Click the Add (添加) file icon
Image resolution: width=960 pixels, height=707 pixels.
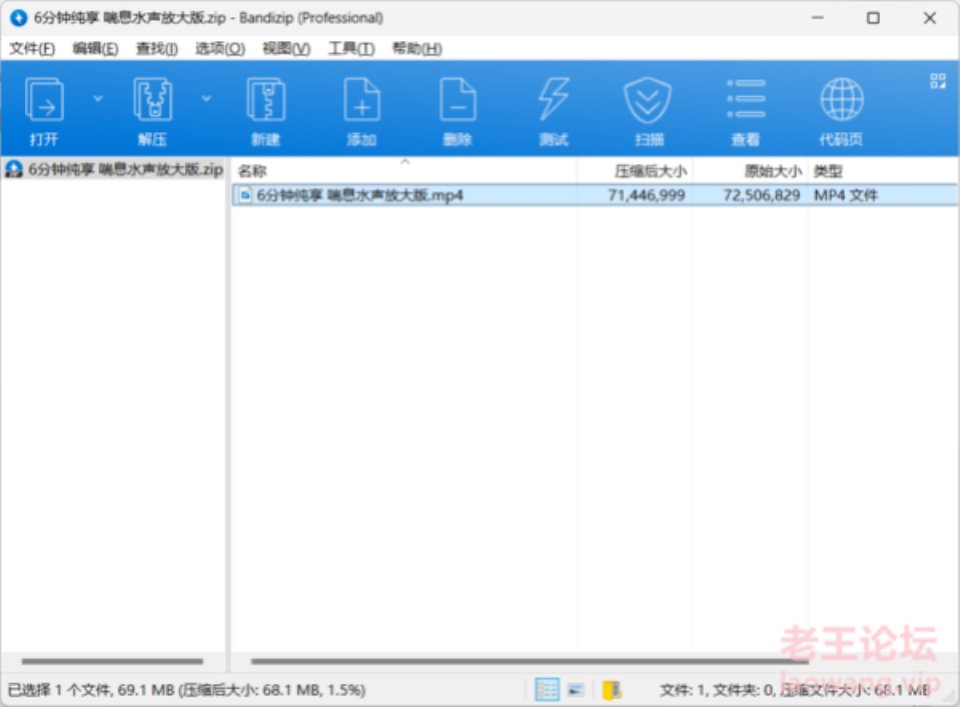click(x=362, y=99)
